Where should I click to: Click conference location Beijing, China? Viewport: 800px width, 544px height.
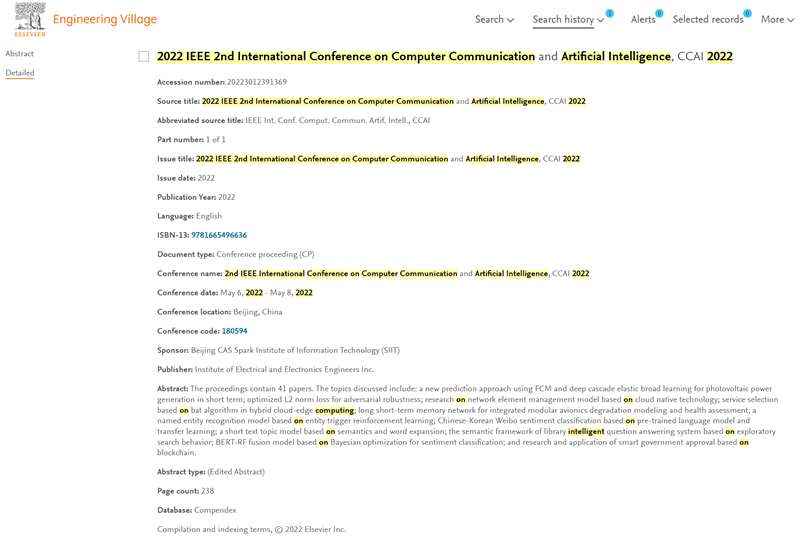pos(258,312)
